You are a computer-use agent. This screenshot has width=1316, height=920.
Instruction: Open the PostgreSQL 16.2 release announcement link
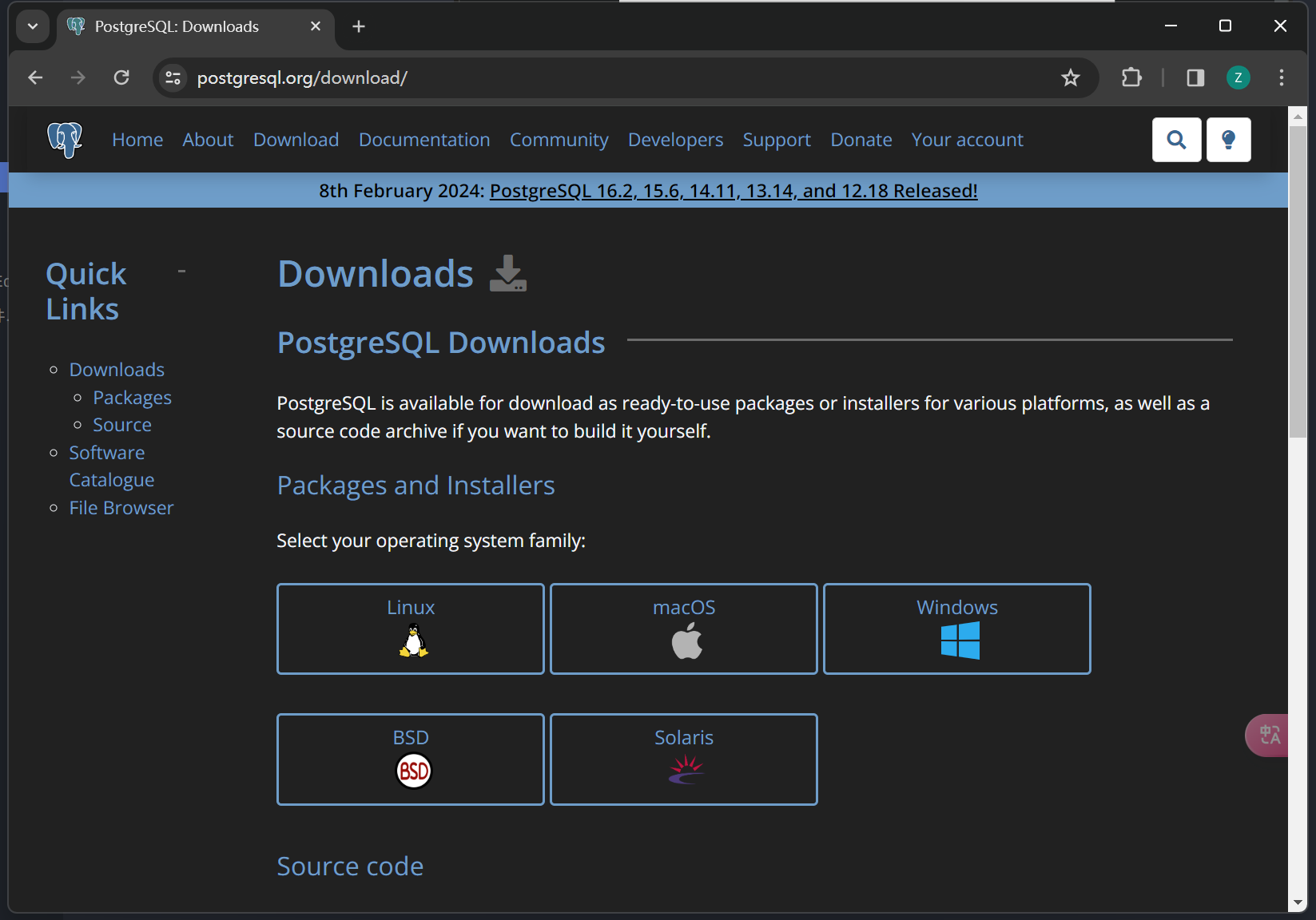tap(734, 191)
